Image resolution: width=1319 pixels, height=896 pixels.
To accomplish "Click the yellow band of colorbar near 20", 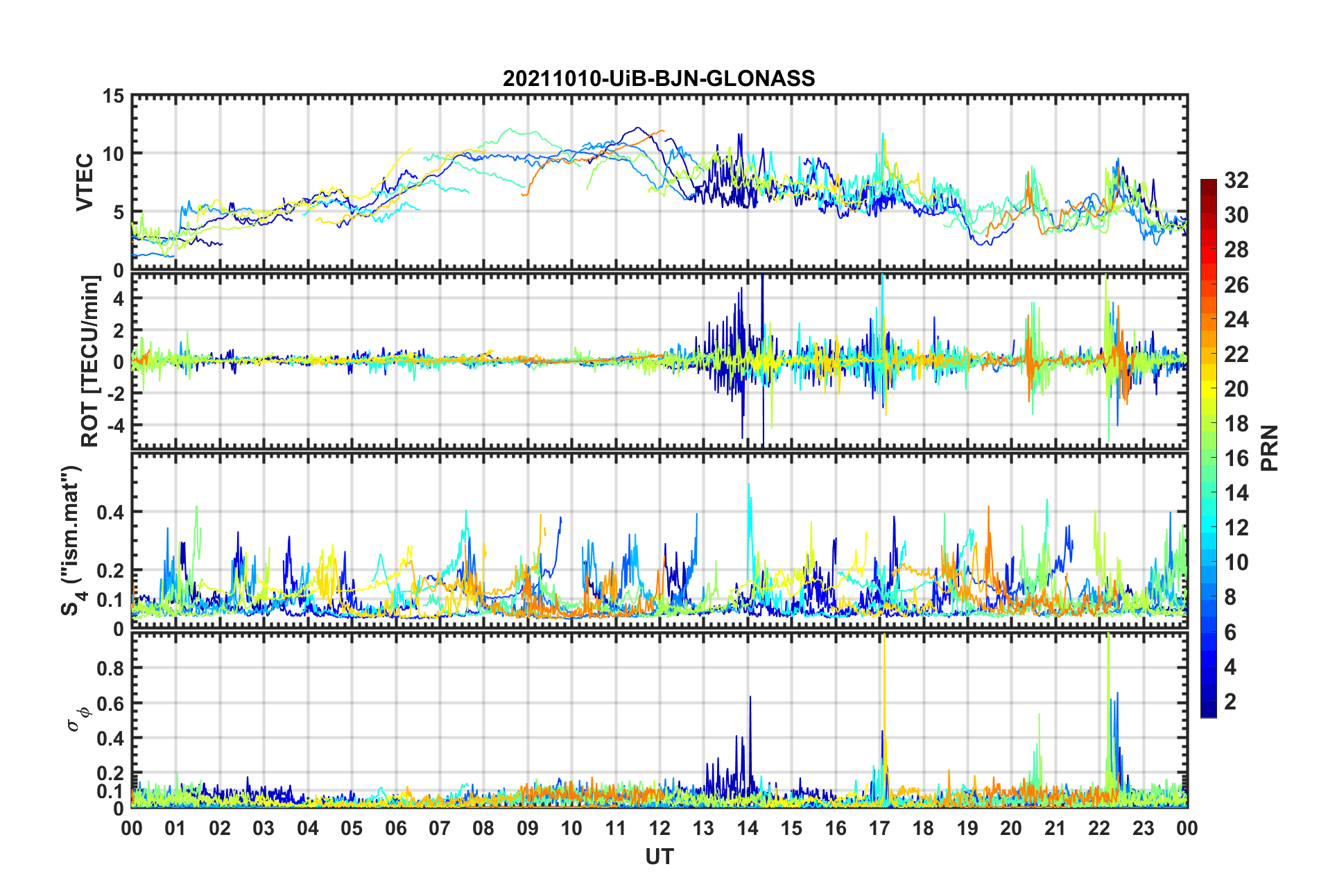I will coord(1209,389).
